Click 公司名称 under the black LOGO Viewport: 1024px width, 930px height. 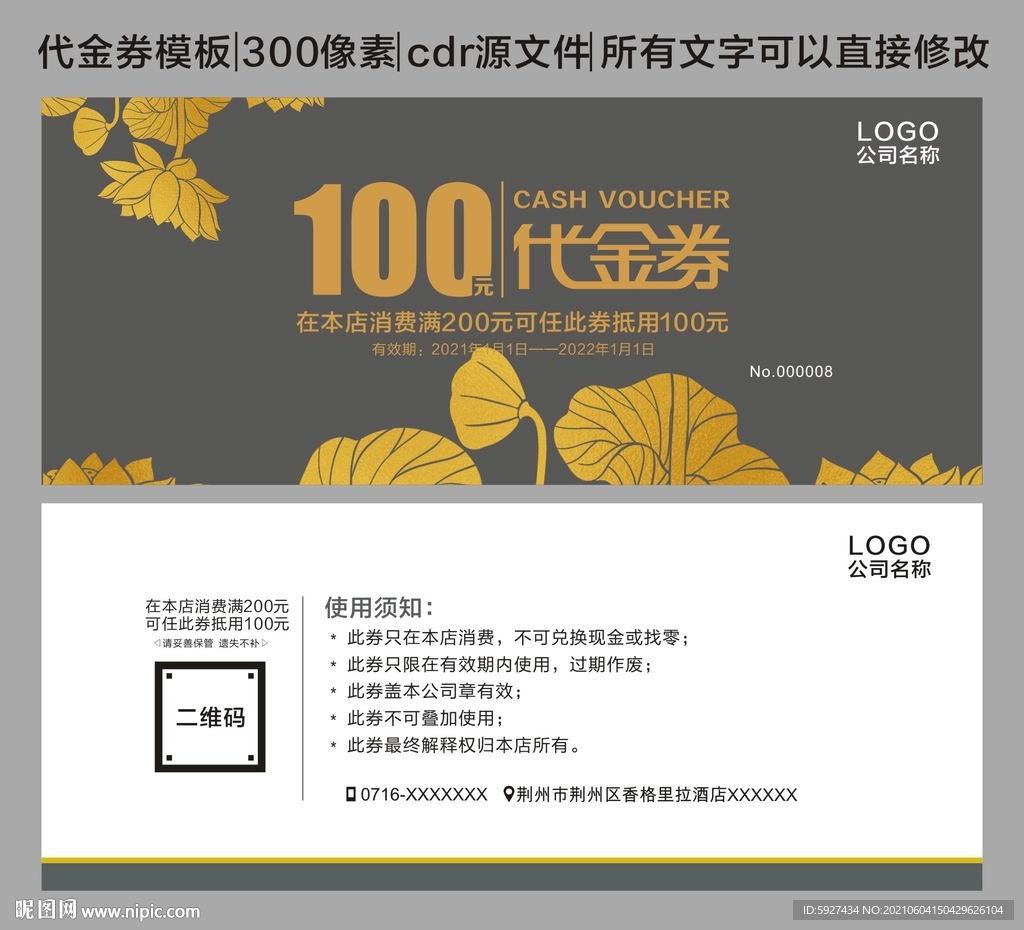889,569
